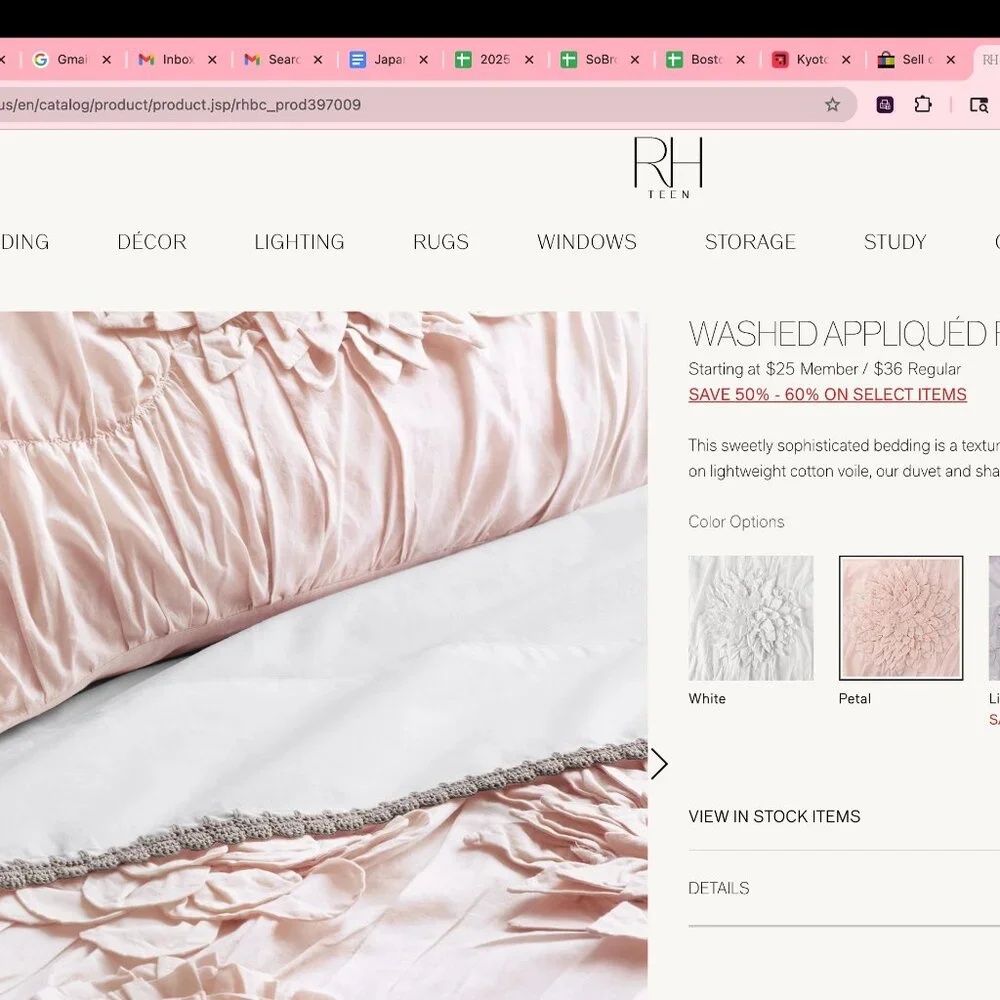Image resolution: width=1000 pixels, height=1000 pixels.
Task: Switch to the Search Gmail tab
Action: pos(272,59)
